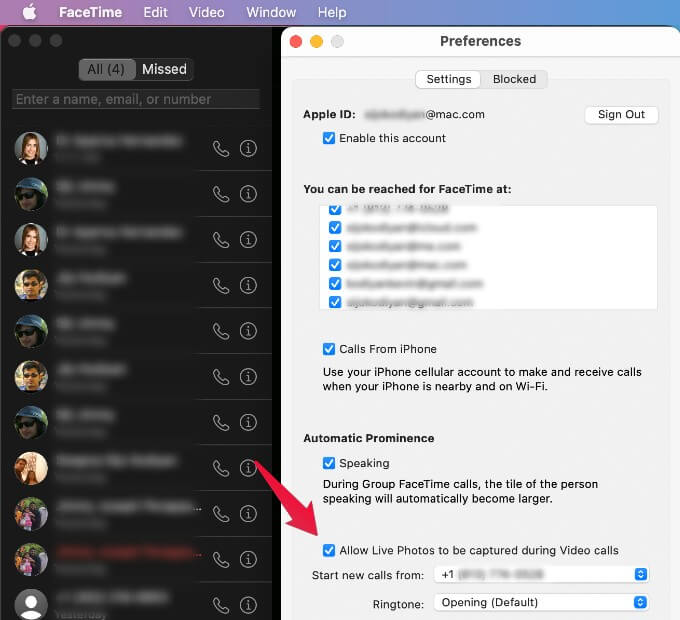Open info for the ninth contact row
680x620 pixels.
coord(248,514)
